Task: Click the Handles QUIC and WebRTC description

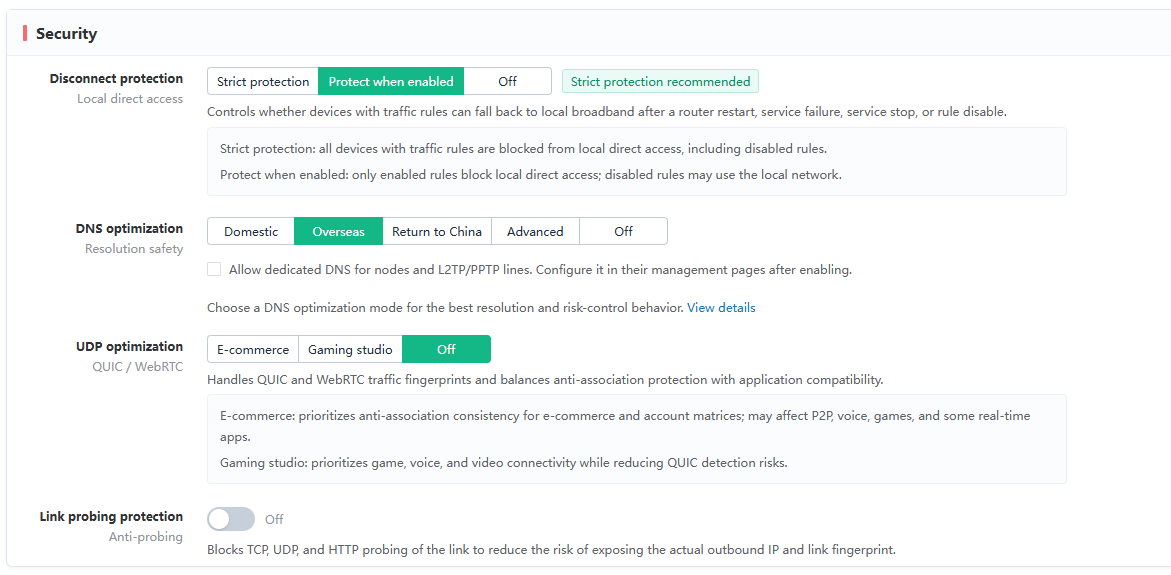Action: pos(545,380)
